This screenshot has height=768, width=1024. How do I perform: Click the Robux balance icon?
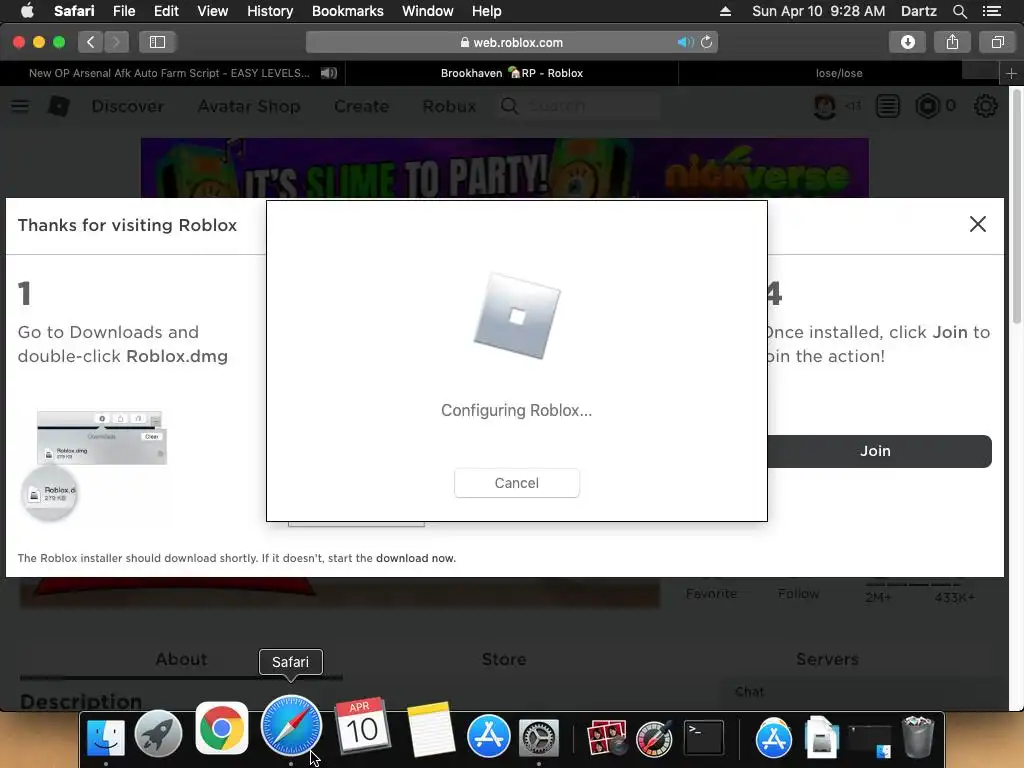tap(927, 106)
